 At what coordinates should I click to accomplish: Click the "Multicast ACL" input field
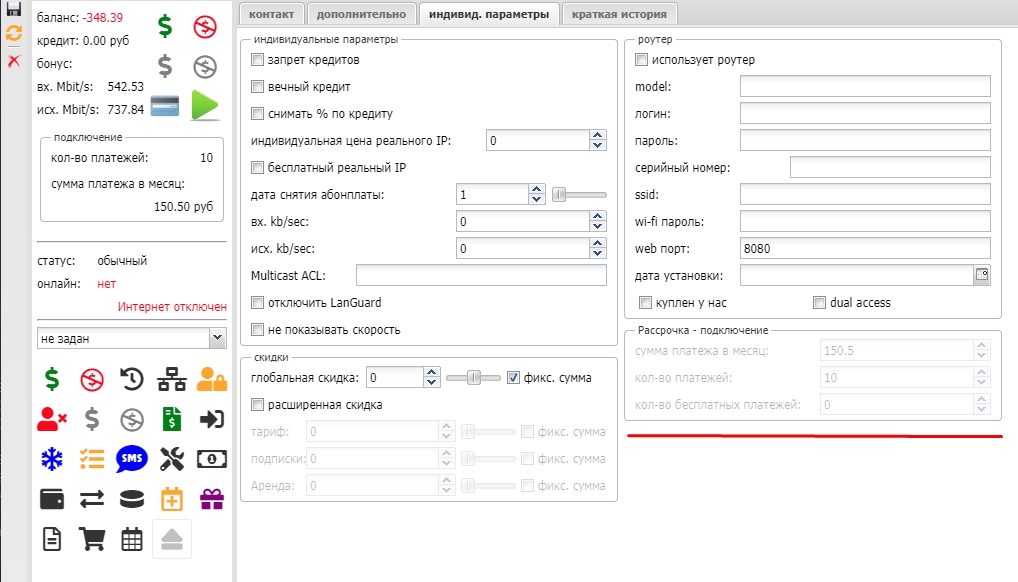481,275
